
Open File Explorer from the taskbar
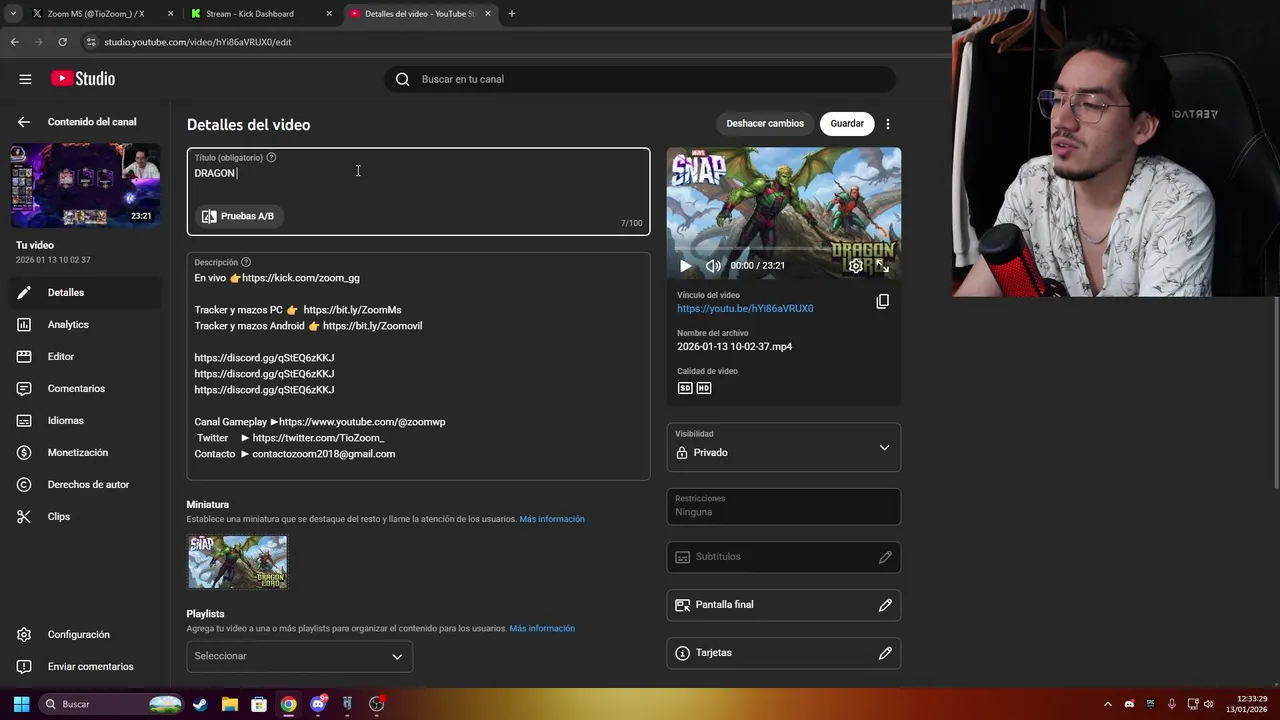[x=229, y=704]
